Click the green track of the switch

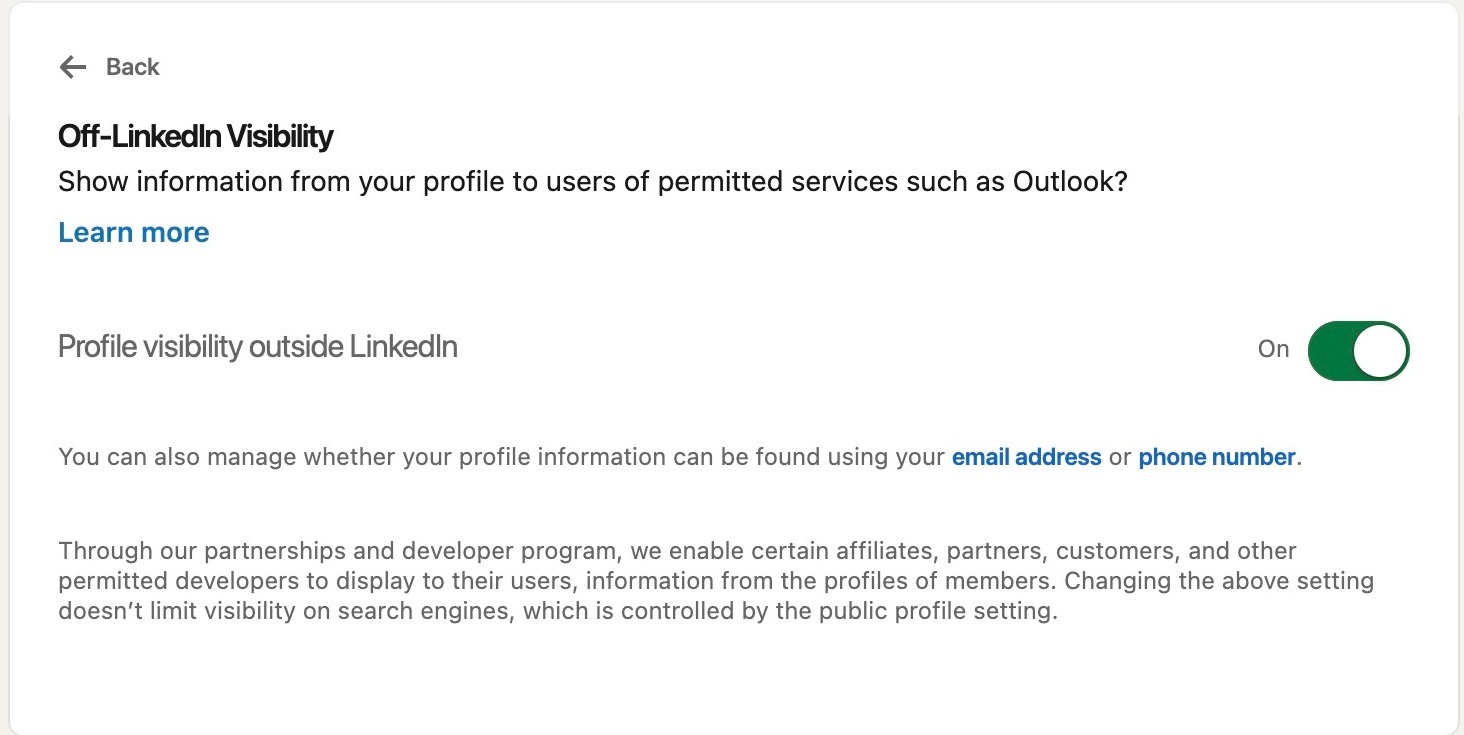coord(1331,350)
